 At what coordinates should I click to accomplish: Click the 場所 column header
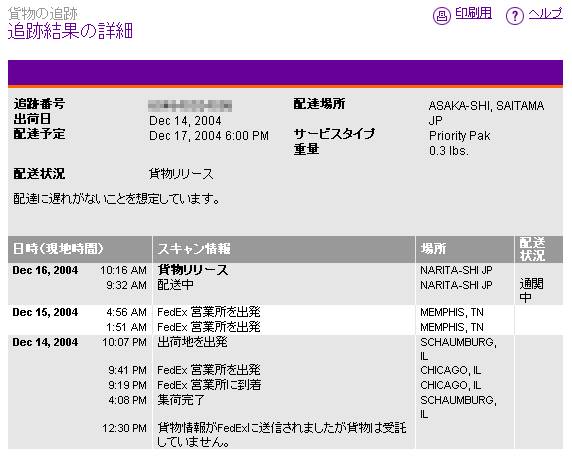click(464, 249)
